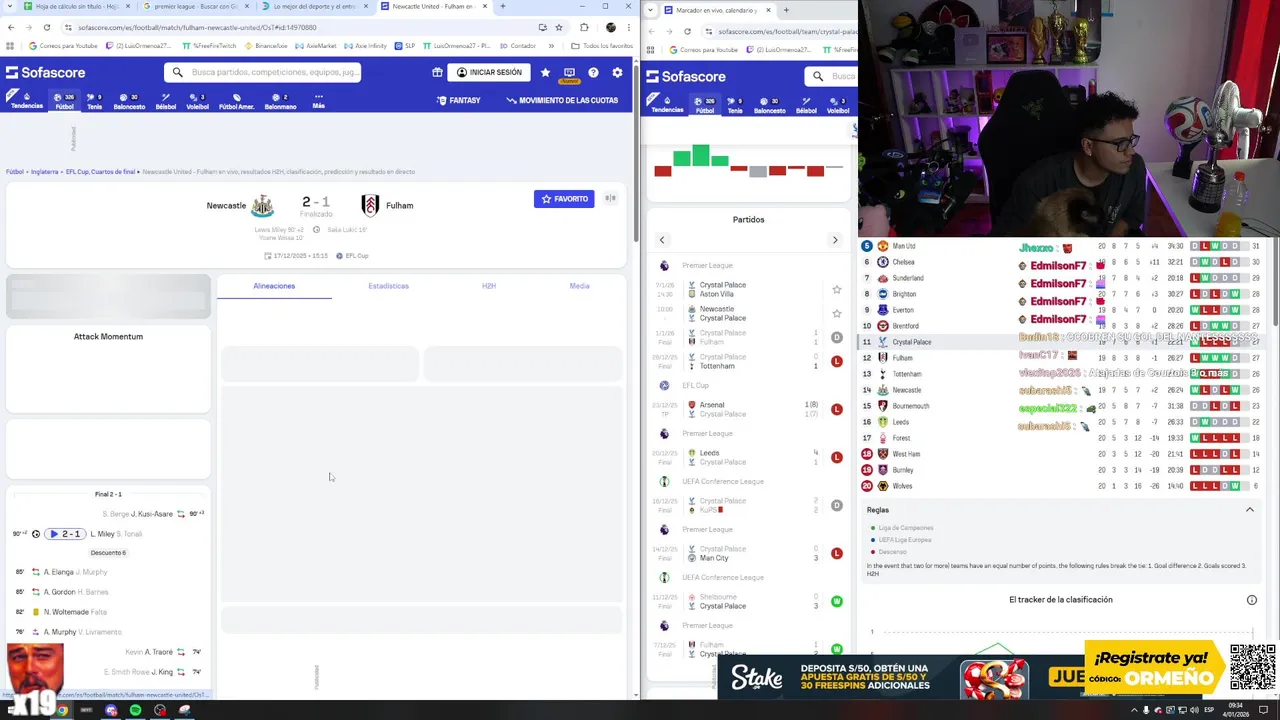Select Béisbol sport tab in left window
The image size is (1280, 720).
pyautogui.click(x=166, y=101)
